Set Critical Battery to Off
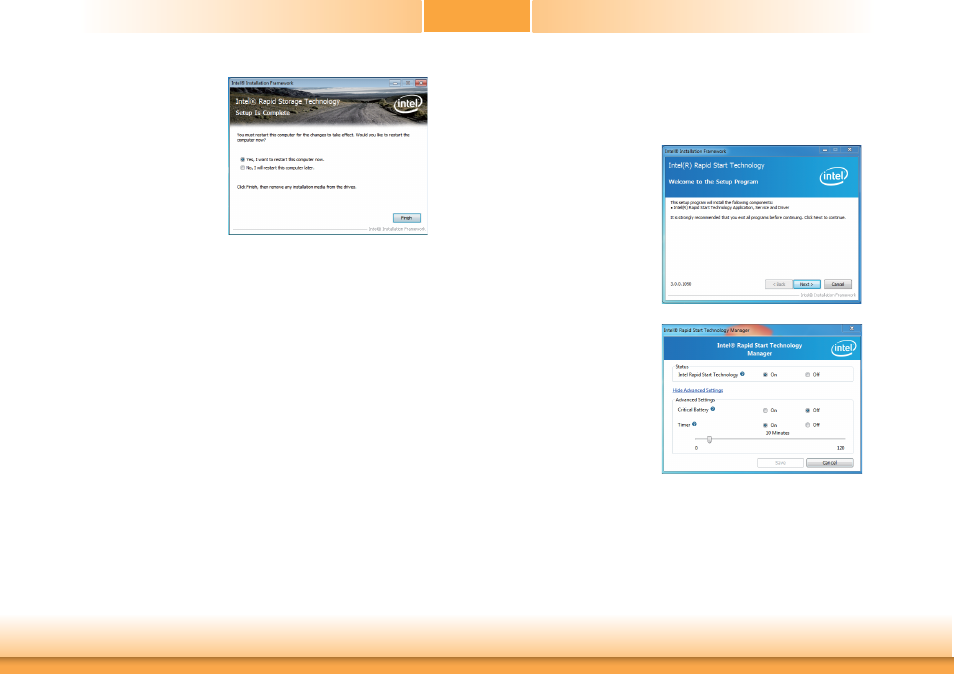Image resolution: width=954 pixels, height=674 pixels. [808, 411]
